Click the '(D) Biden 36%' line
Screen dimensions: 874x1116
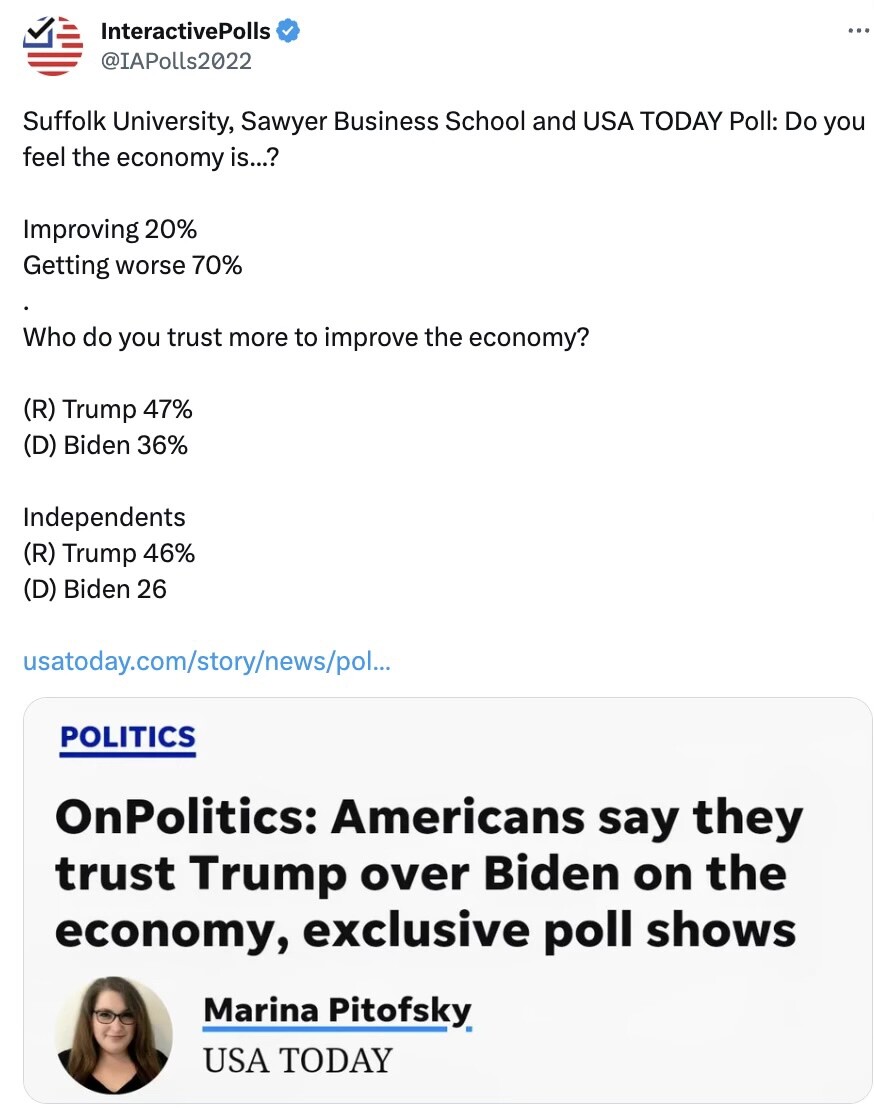point(105,446)
